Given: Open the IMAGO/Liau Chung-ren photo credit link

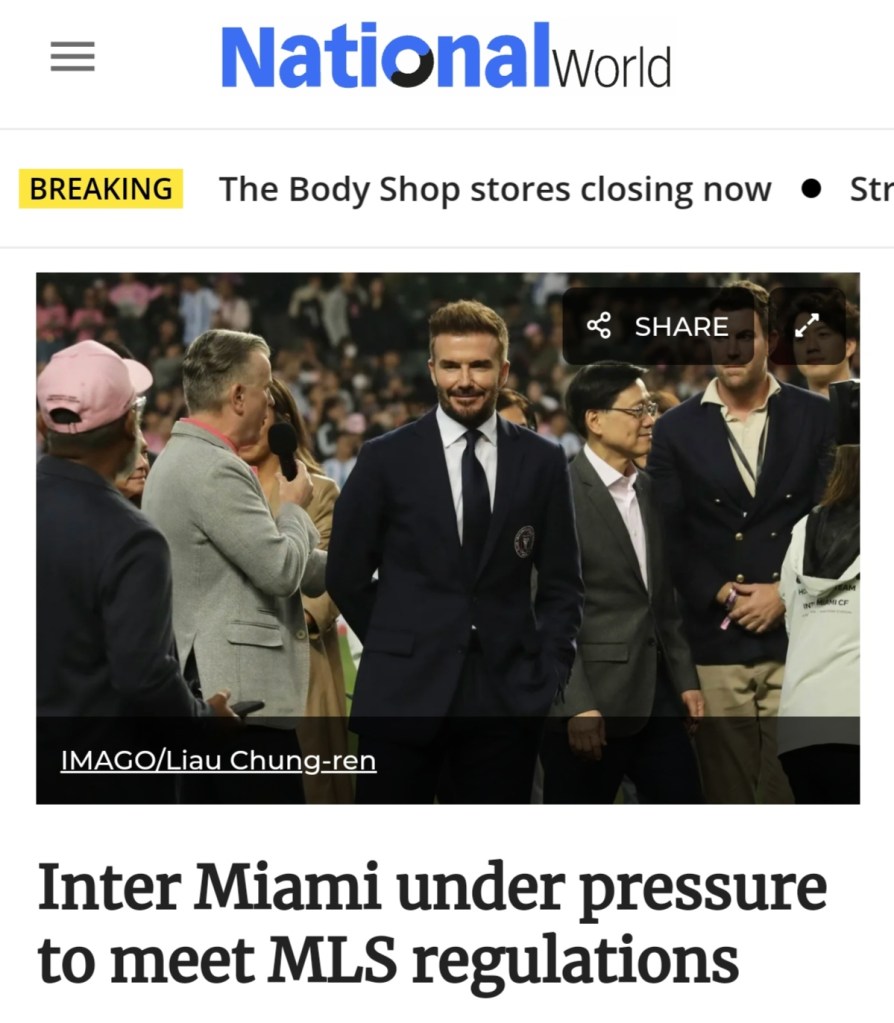Looking at the screenshot, I should 219,761.
